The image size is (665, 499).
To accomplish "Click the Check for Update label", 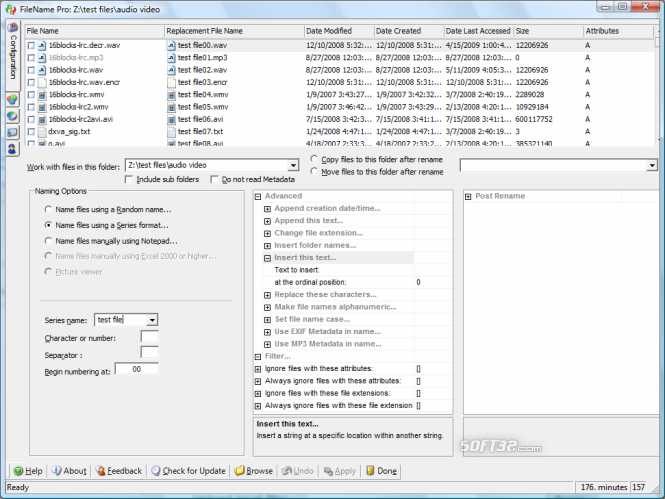I will coord(194,471).
